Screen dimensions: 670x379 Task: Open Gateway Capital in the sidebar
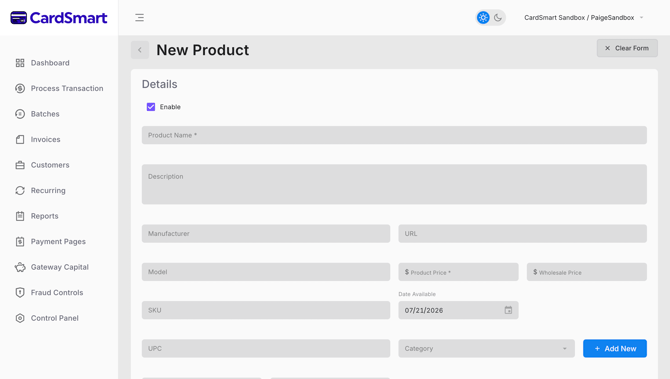[59, 267]
